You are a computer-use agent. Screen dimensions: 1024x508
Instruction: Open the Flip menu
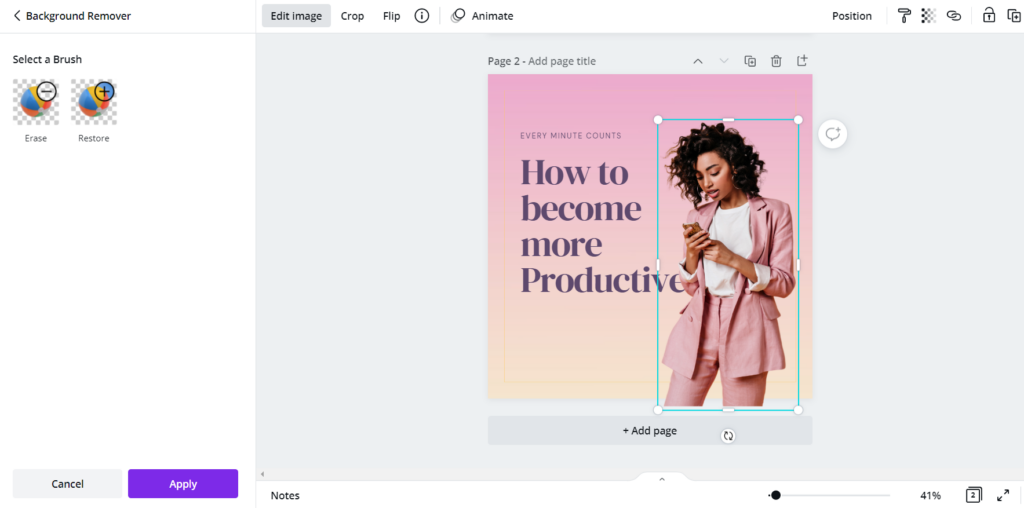392,16
